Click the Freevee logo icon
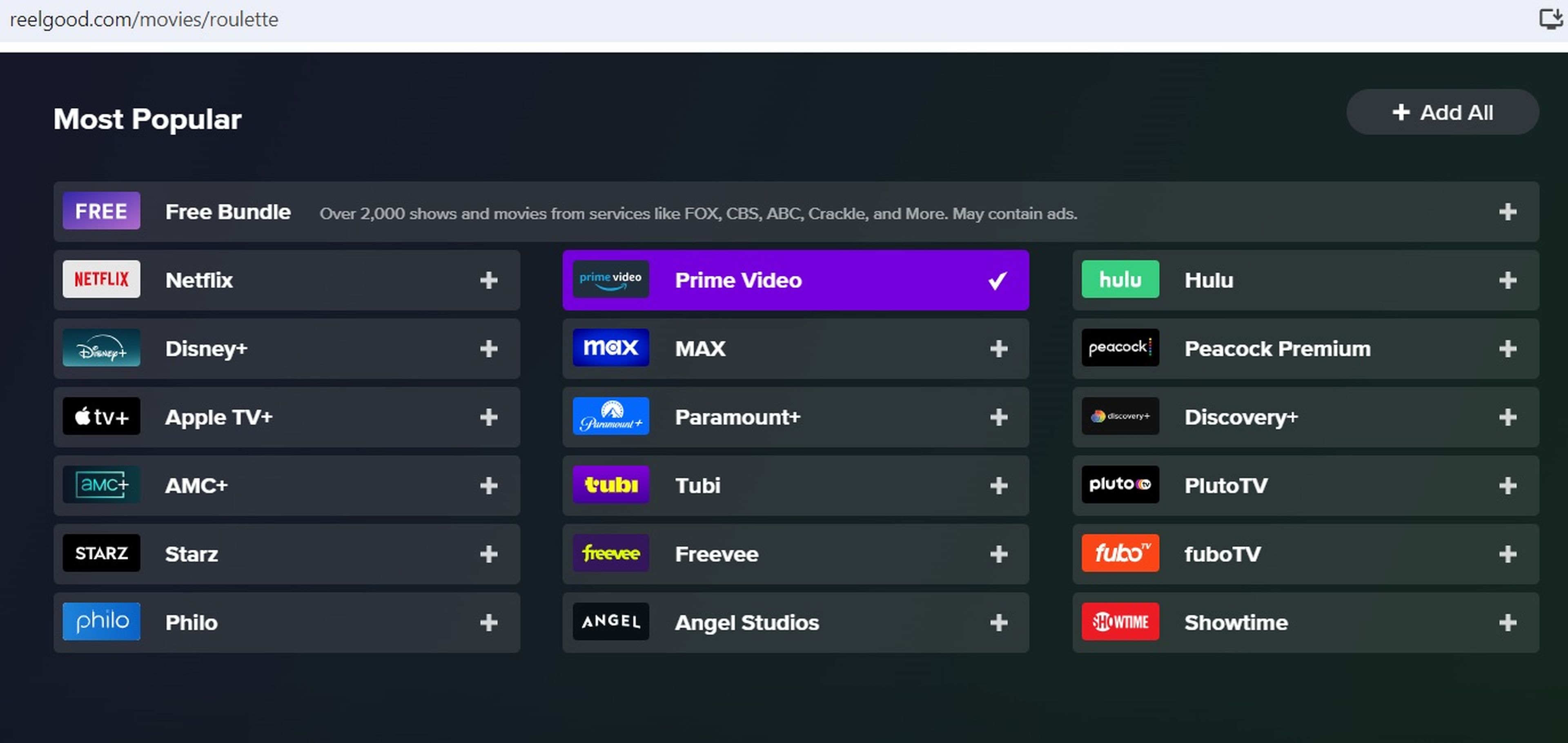1568x743 pixels. click(610, 553)
